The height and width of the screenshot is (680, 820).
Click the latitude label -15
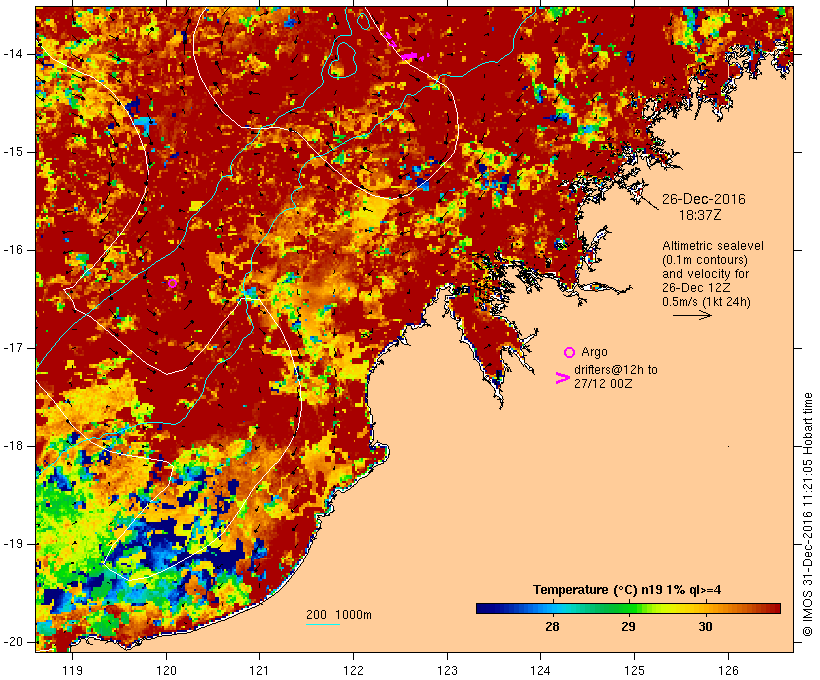[x=13, y=152]
